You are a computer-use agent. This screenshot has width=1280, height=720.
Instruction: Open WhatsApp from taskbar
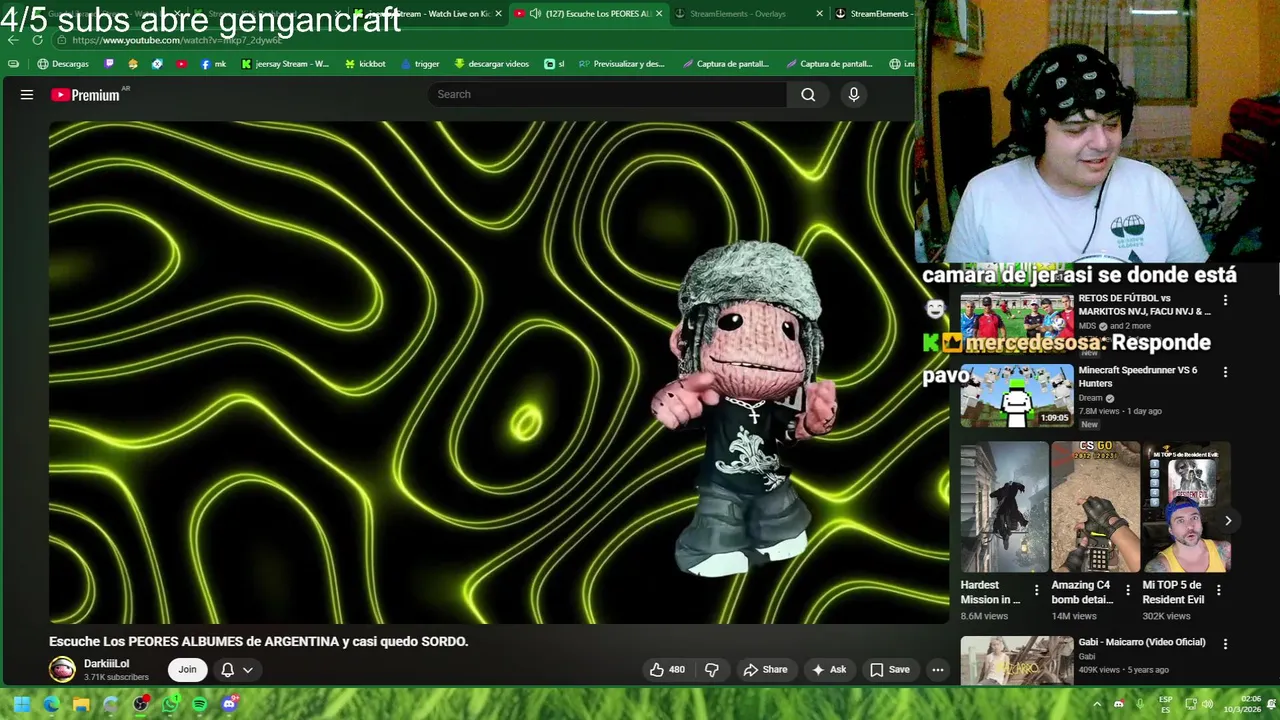[170, 704]
